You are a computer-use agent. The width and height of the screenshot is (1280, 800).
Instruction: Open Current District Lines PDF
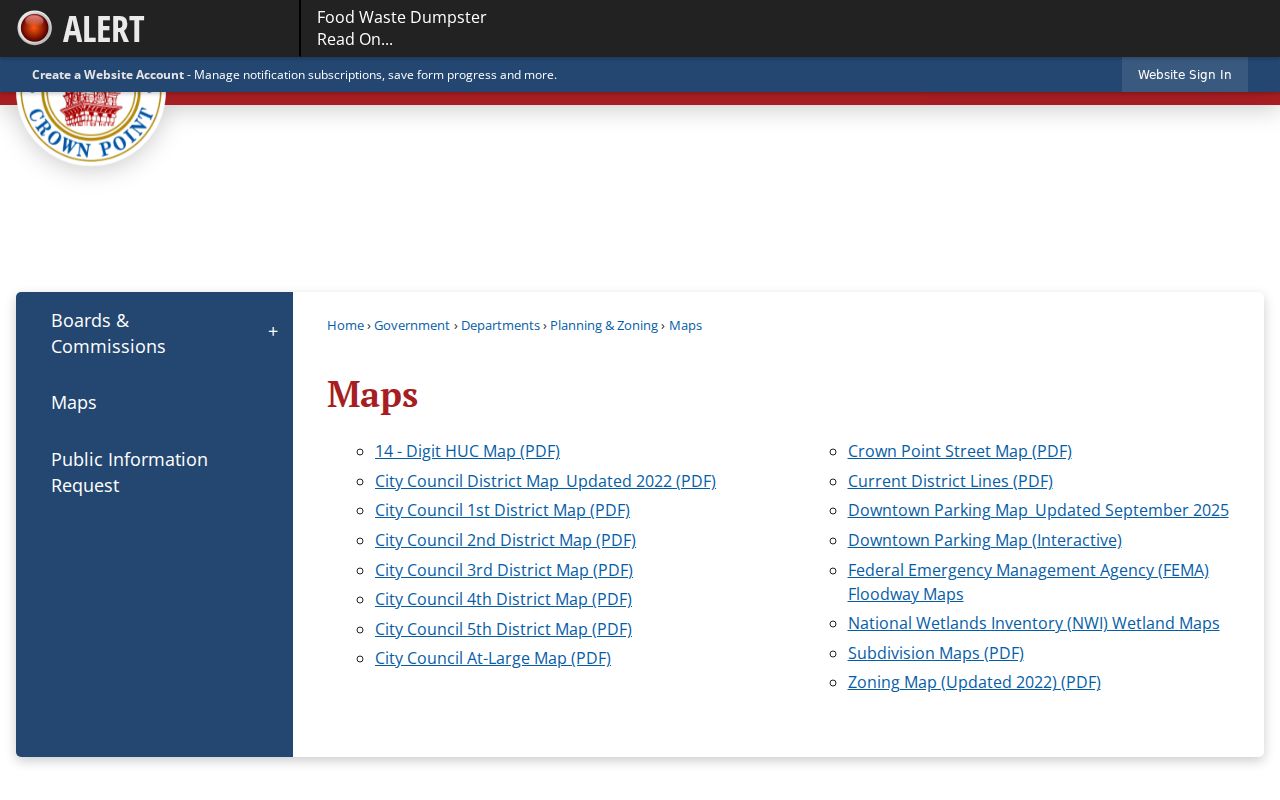tap(950, 481)
